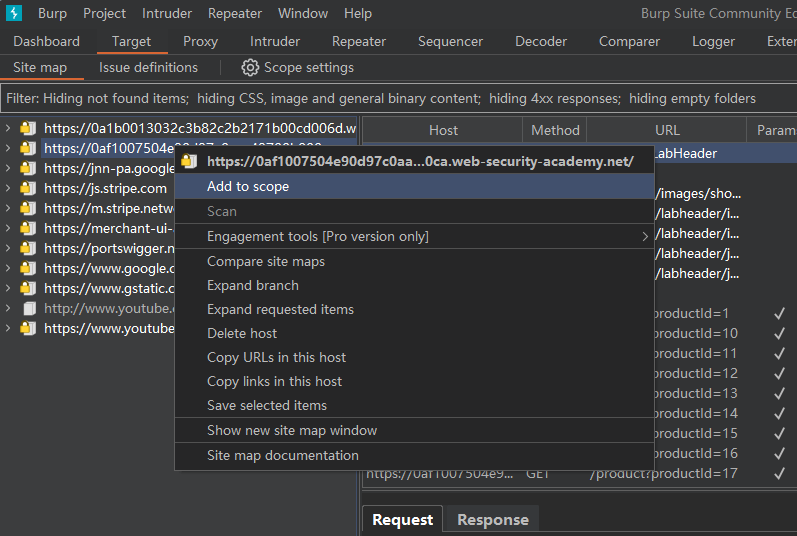797x536 pixels.
Task: Sort by Method column header
Action: click(x=555, y=131)
